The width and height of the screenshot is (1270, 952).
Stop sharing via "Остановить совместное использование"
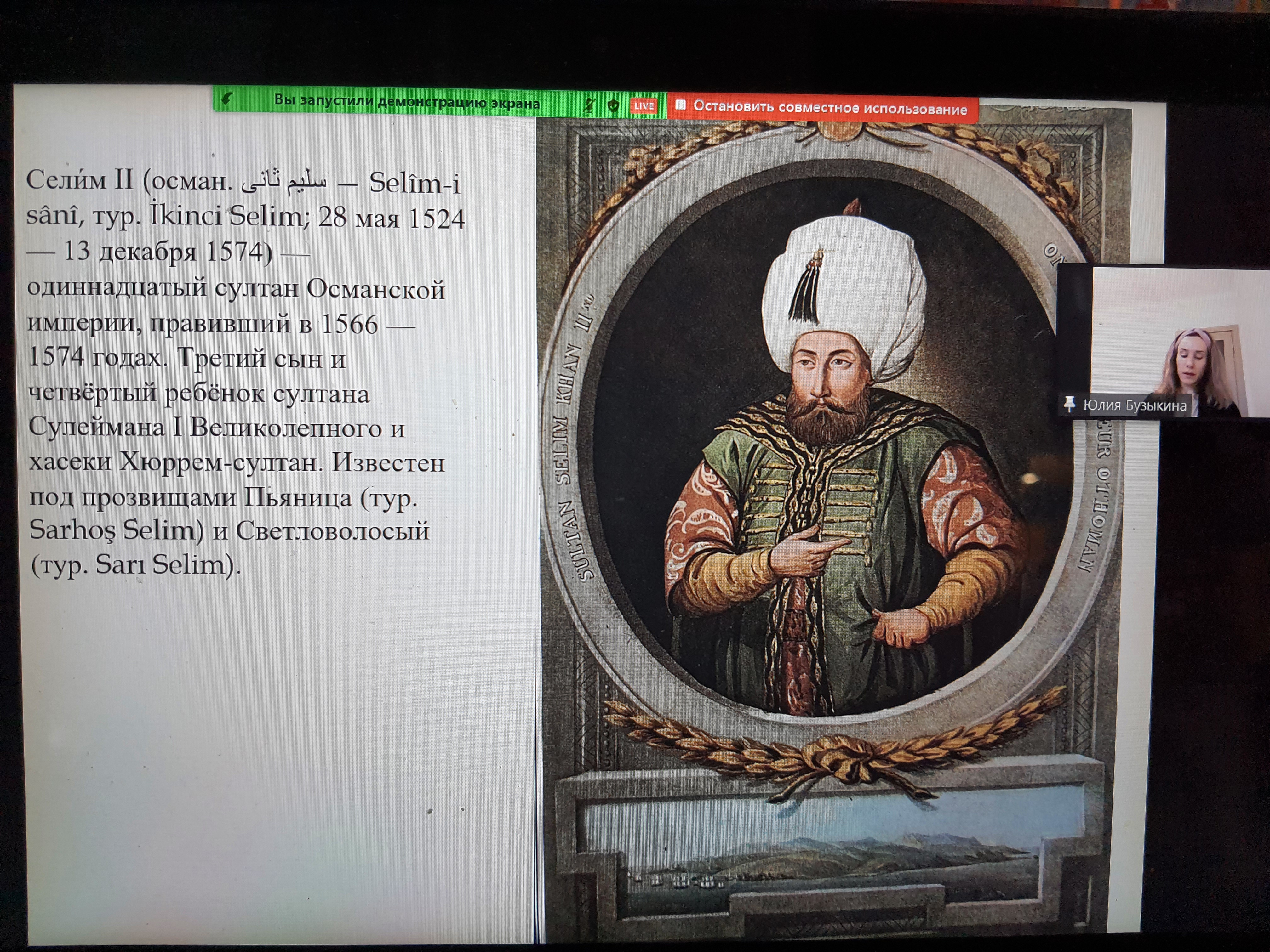coord(823,108)
